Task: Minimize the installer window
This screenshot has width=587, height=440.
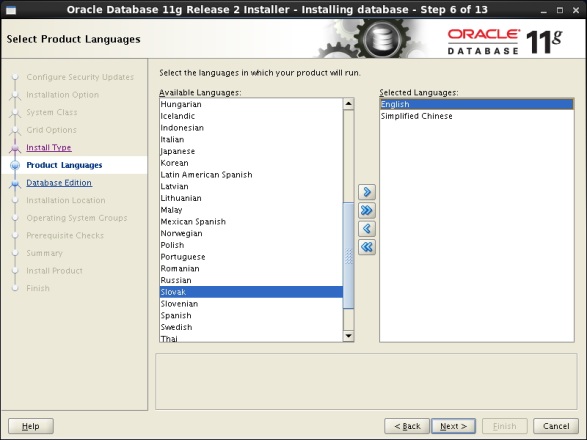Action: 544,10
